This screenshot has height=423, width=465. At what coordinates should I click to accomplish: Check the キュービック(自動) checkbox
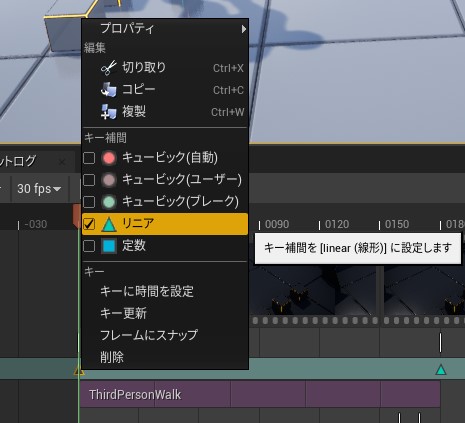click(89, 158)
